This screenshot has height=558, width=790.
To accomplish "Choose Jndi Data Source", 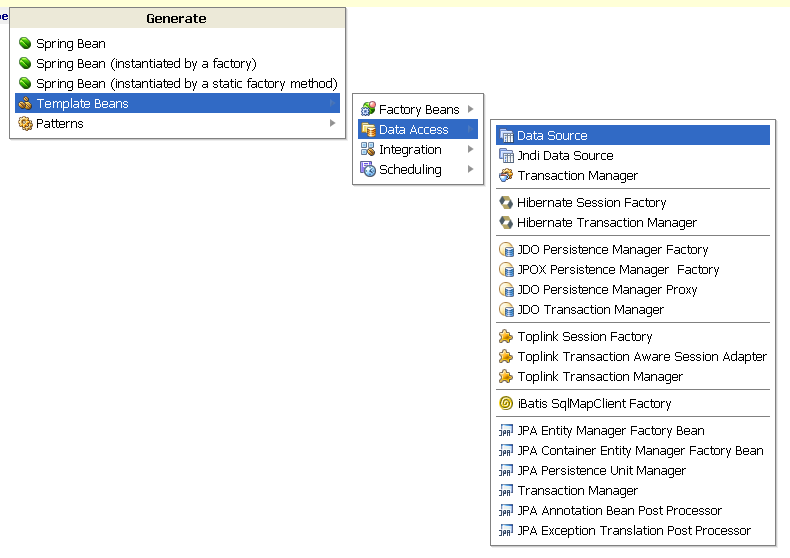I will (565, 156).
